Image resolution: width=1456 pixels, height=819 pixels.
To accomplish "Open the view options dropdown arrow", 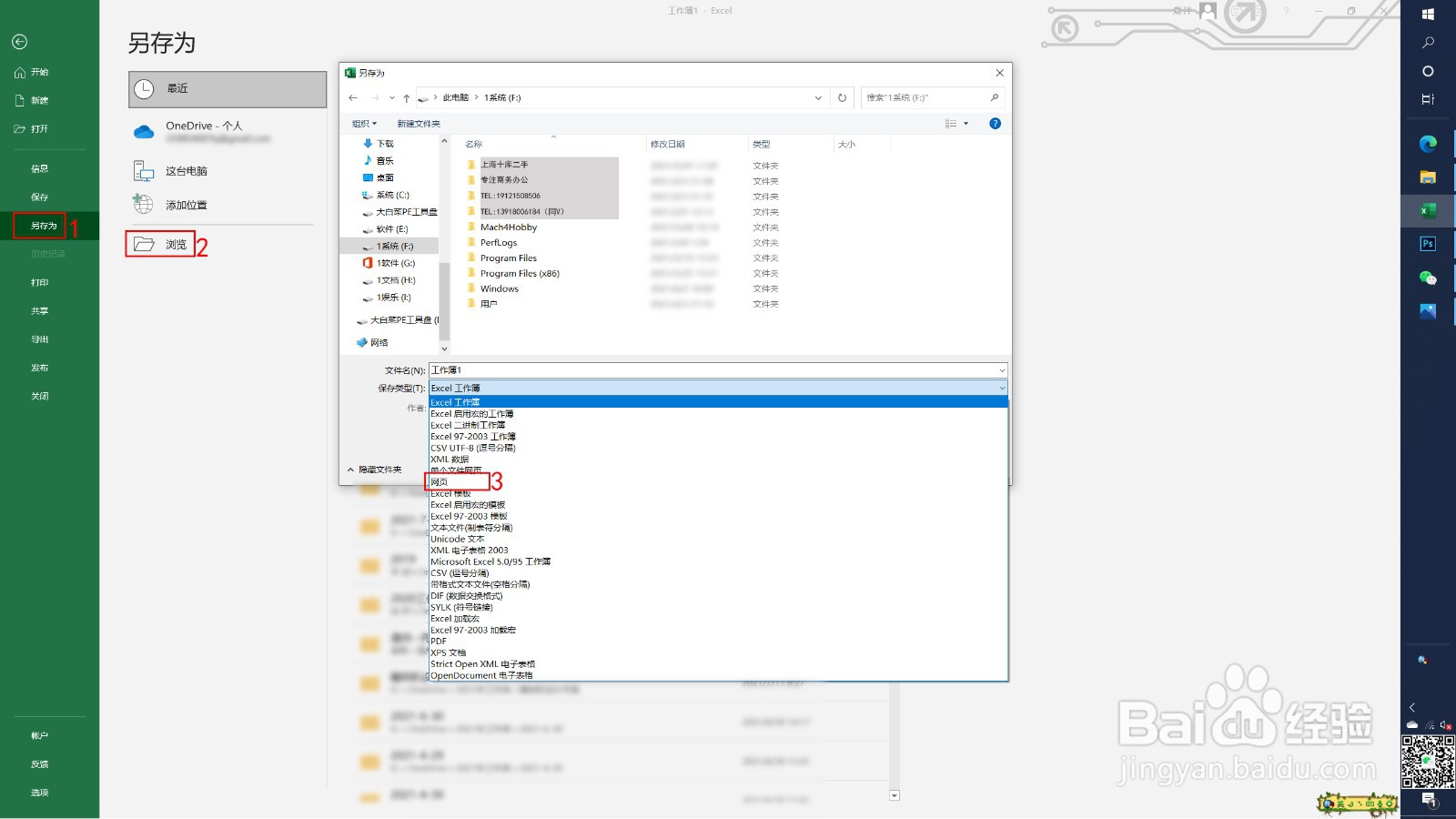I will coord(966,124).
